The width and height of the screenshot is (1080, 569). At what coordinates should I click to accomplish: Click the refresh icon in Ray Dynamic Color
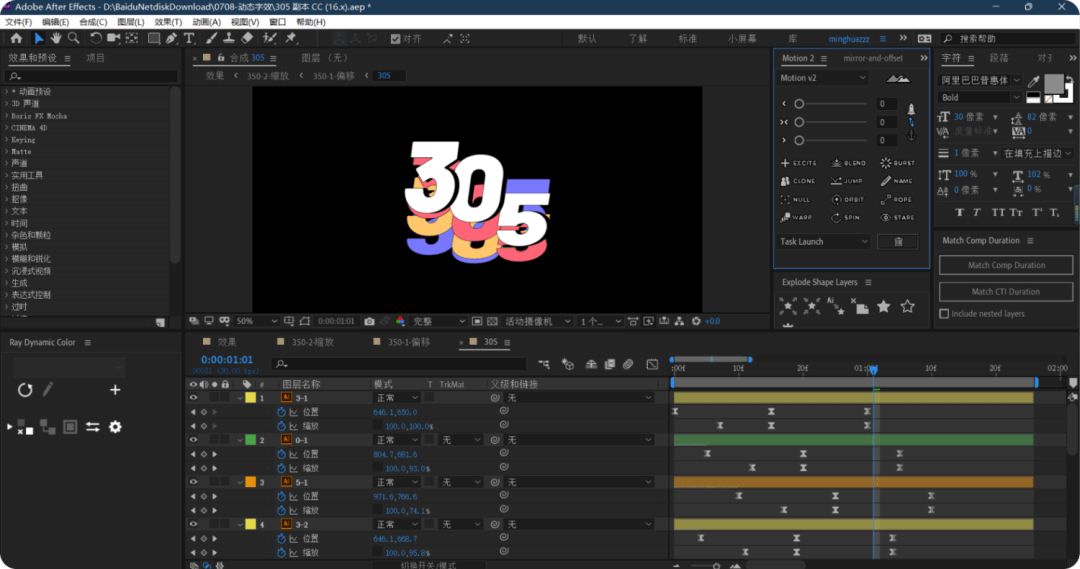25,390
